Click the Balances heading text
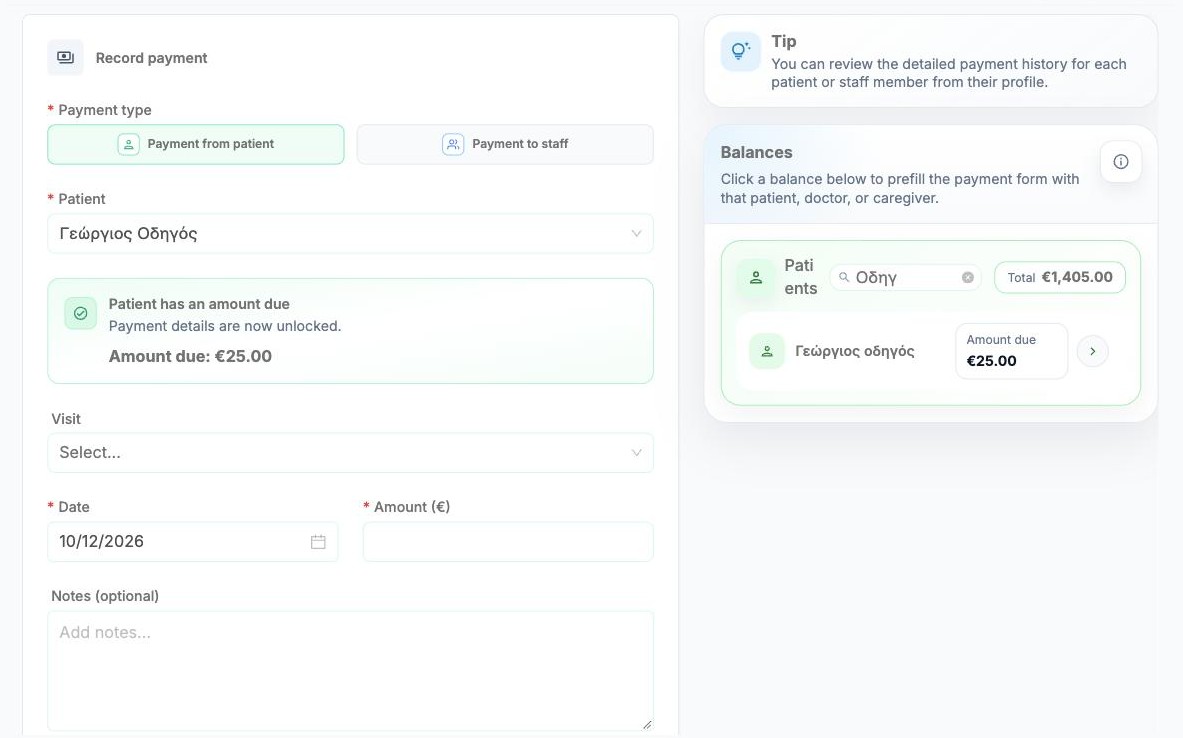This screenshot has width=1183, height=738. tap(756, 152)
